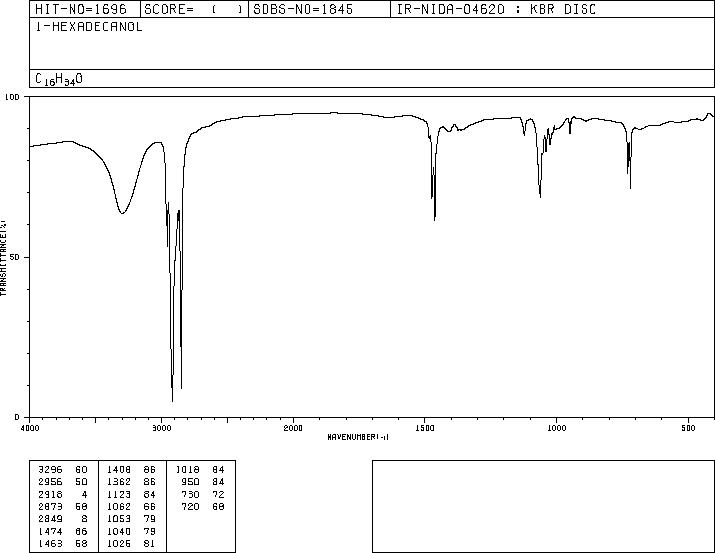Click the 500 x-axis tick label
715x553 pixels.
click(x=689, y=428)
